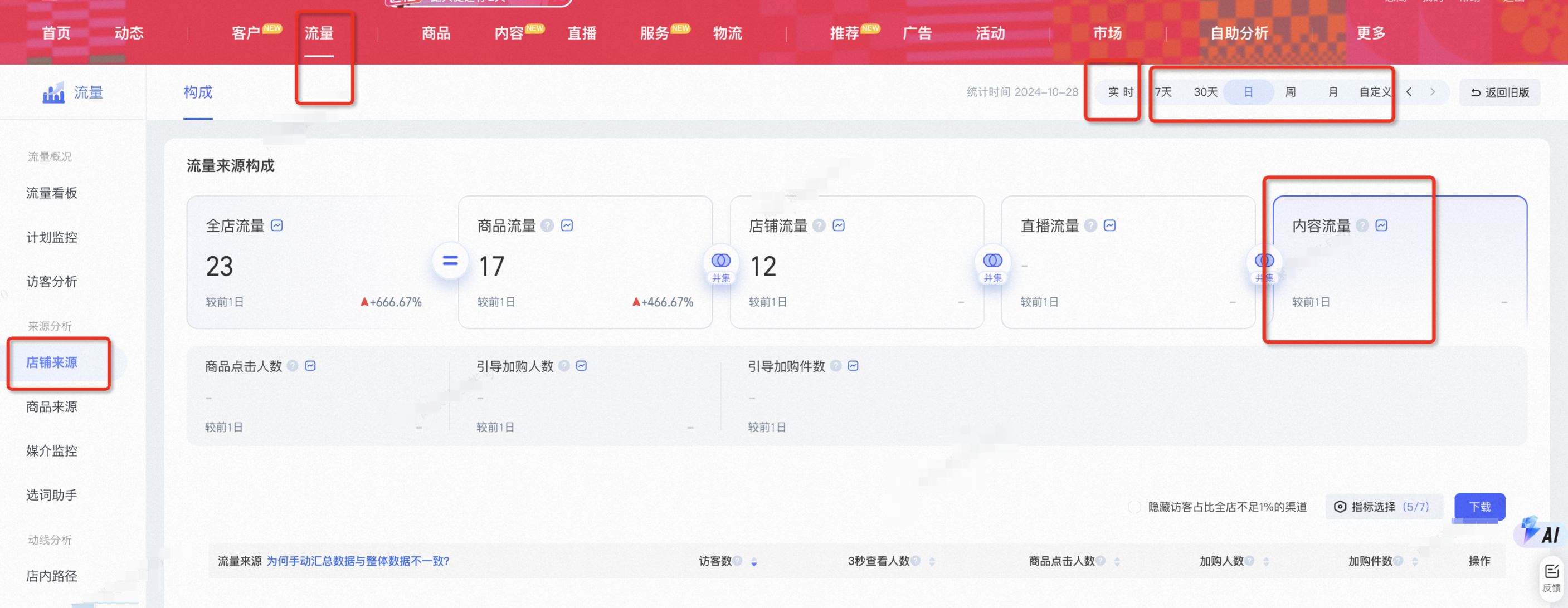Open the 反馈 feedback icon

(1552, 577)
